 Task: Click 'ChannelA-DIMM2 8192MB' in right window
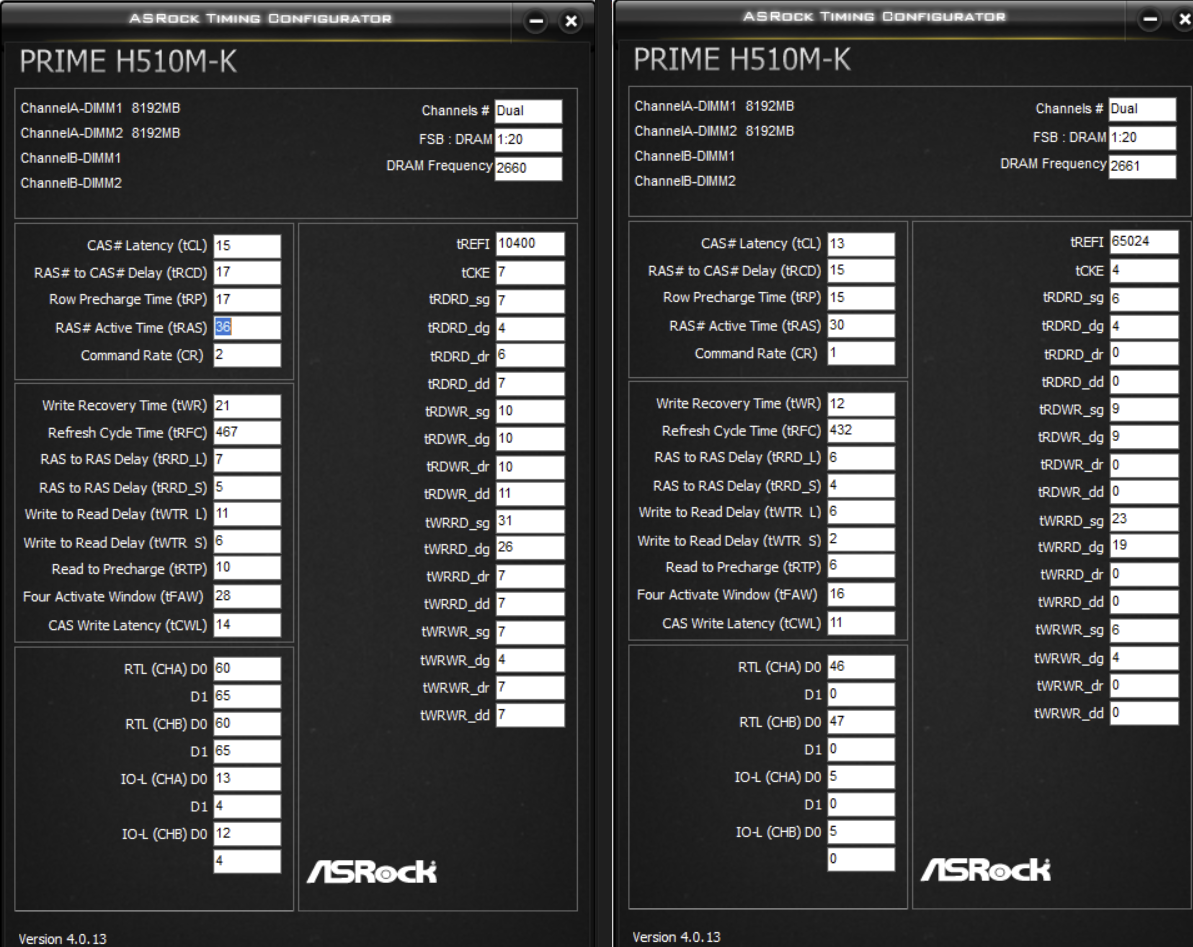pyautogui.click(x=714, y=131)
